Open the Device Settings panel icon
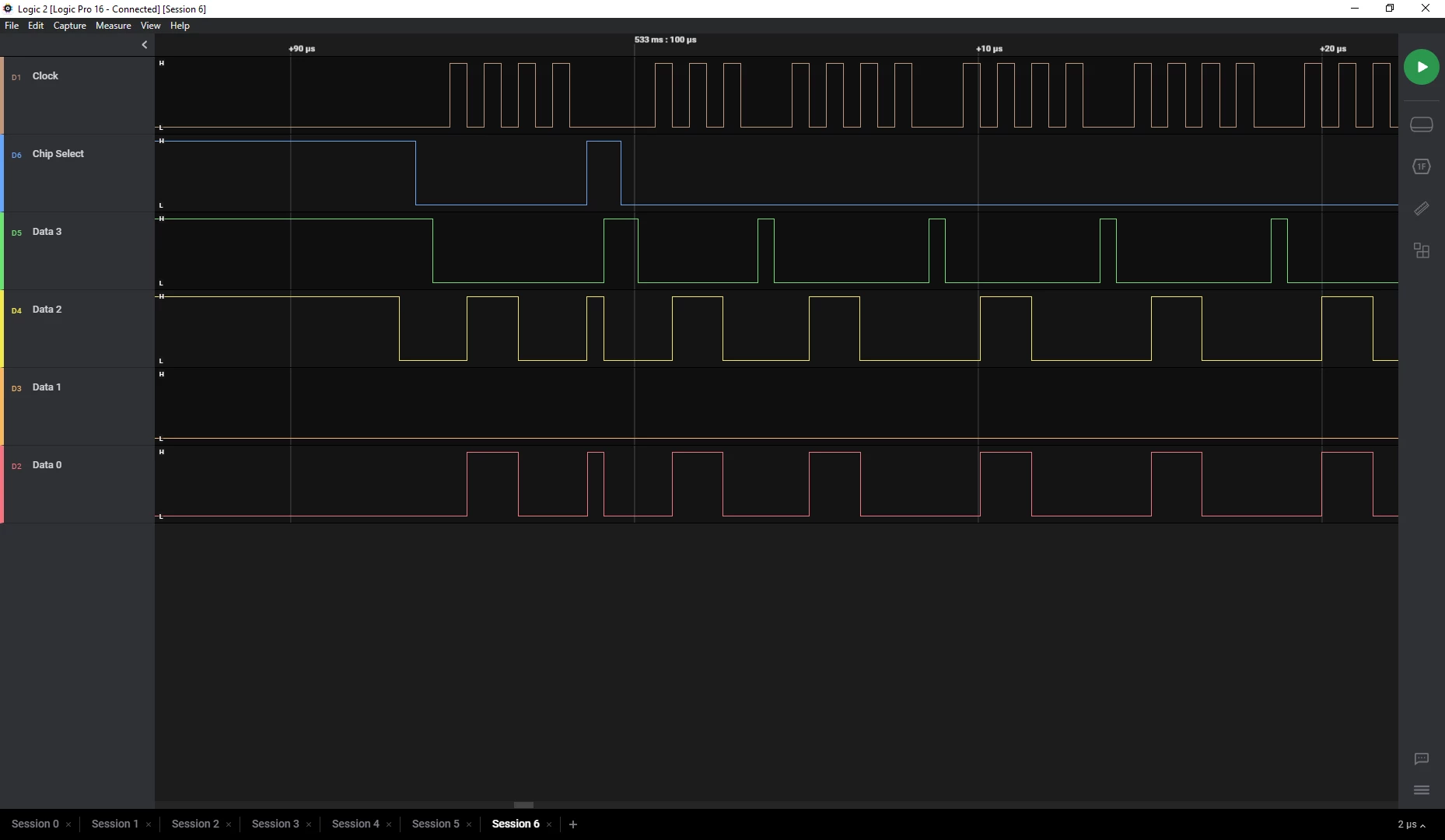This screenshot has width=1445, height=840. [x=1421, y=124]
